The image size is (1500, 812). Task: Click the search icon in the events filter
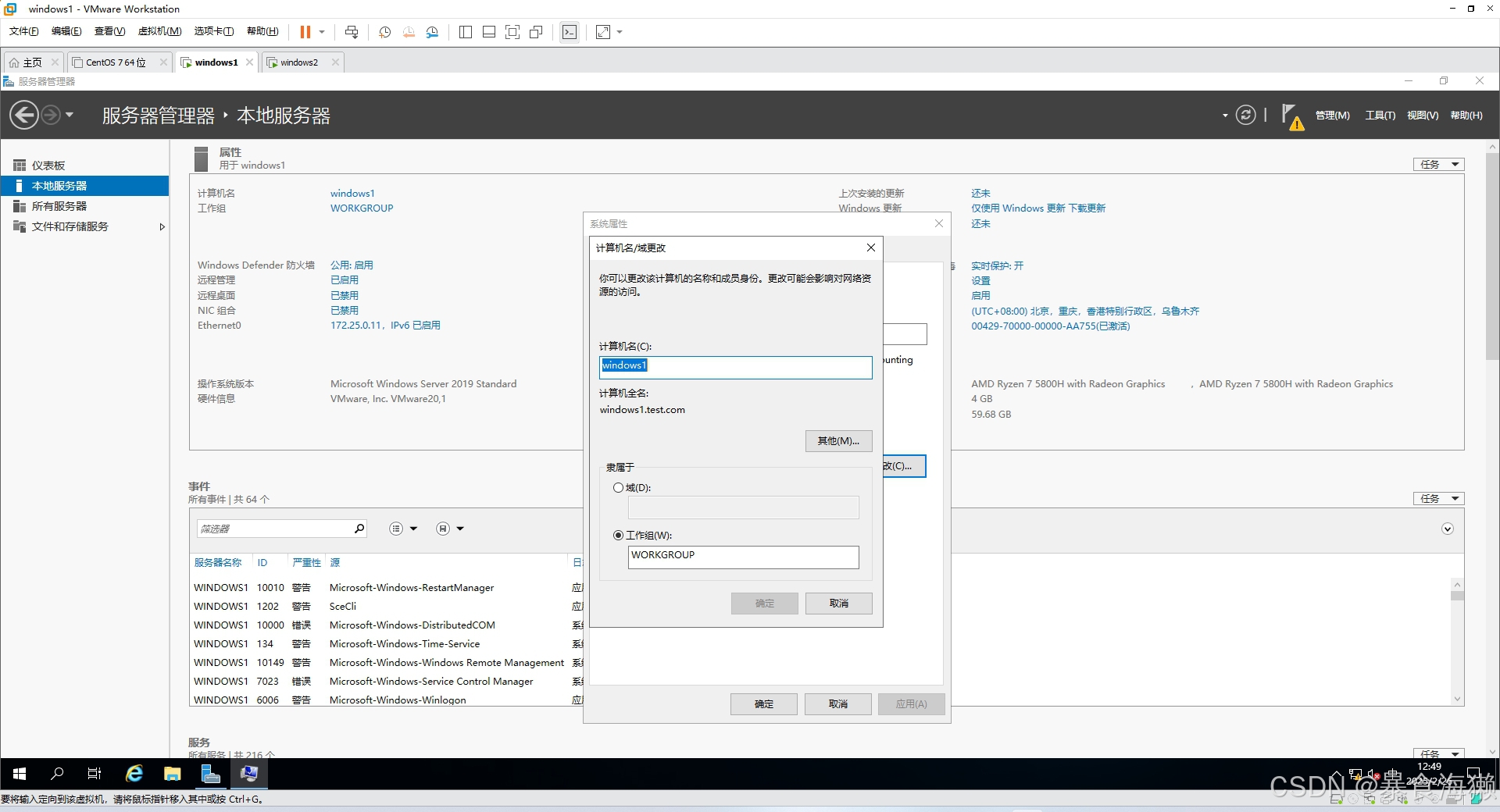359,529
